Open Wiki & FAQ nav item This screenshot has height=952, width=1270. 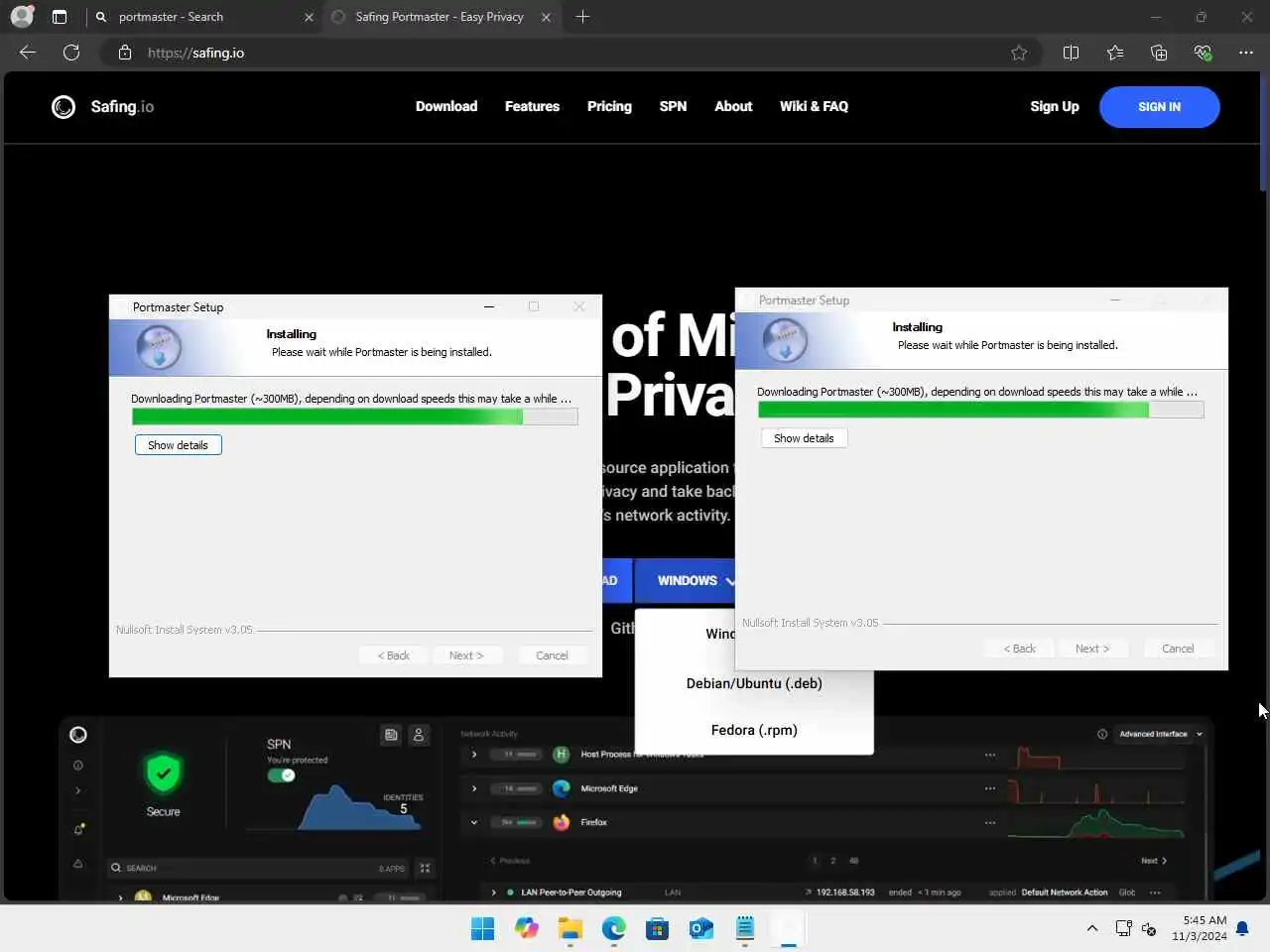click(x=814, y=106)
